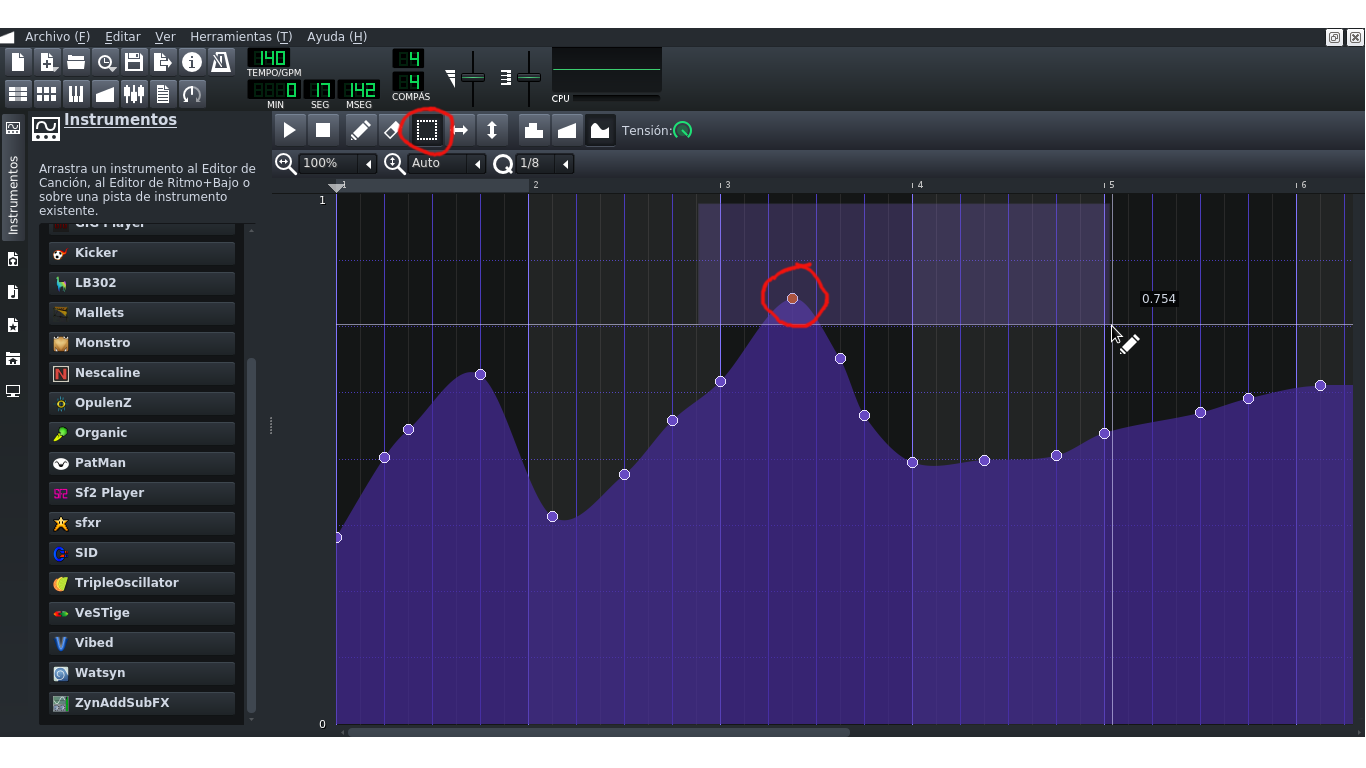This screenshot has height=768, width=1366.
Task: Set discrete progression mode
Action: [x=532, y=129]
